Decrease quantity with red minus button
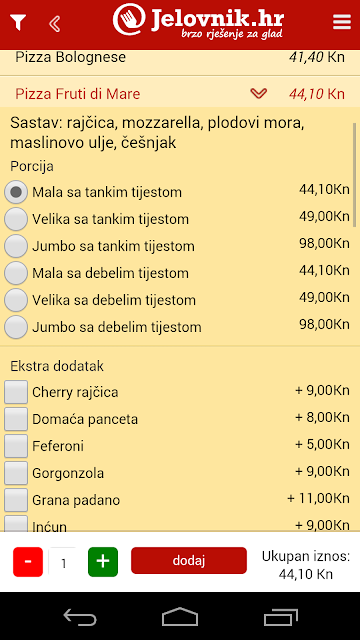This screenshot has height=640, width=360. (x=28, y=562)
